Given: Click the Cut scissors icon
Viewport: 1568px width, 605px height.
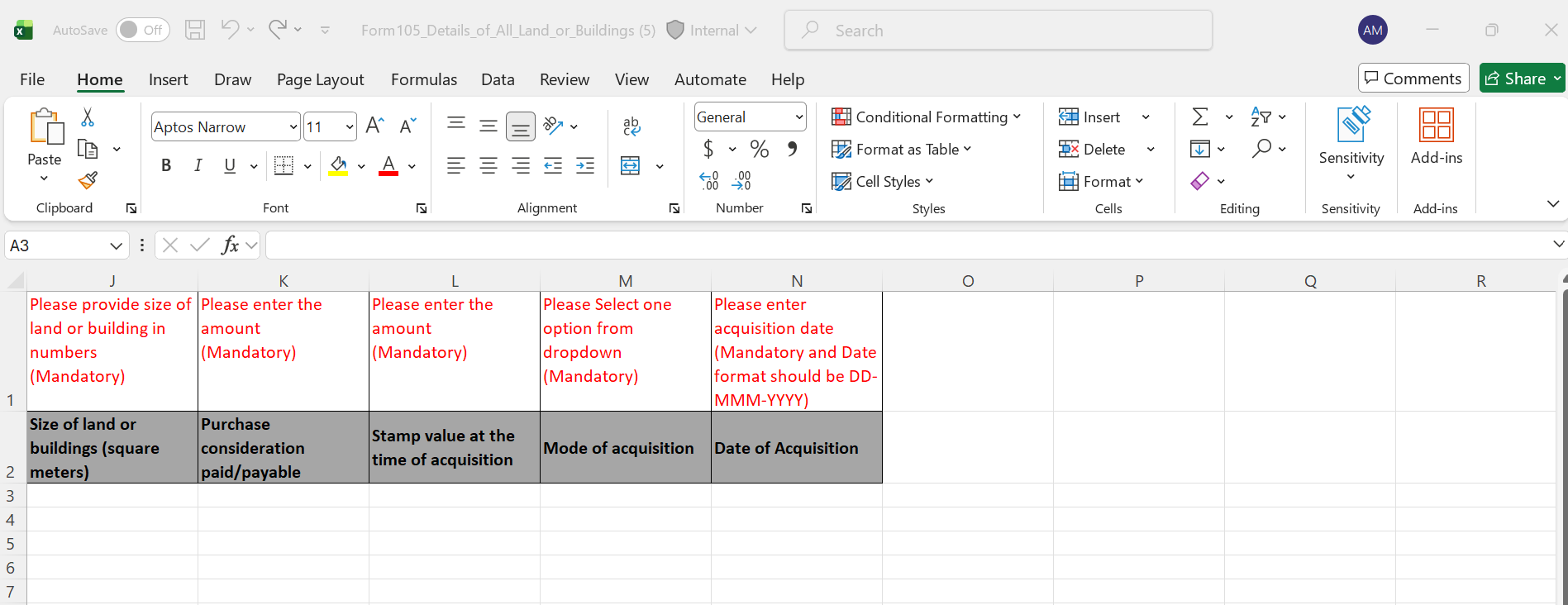Looking at the screenshot, I should coord(88,117).
